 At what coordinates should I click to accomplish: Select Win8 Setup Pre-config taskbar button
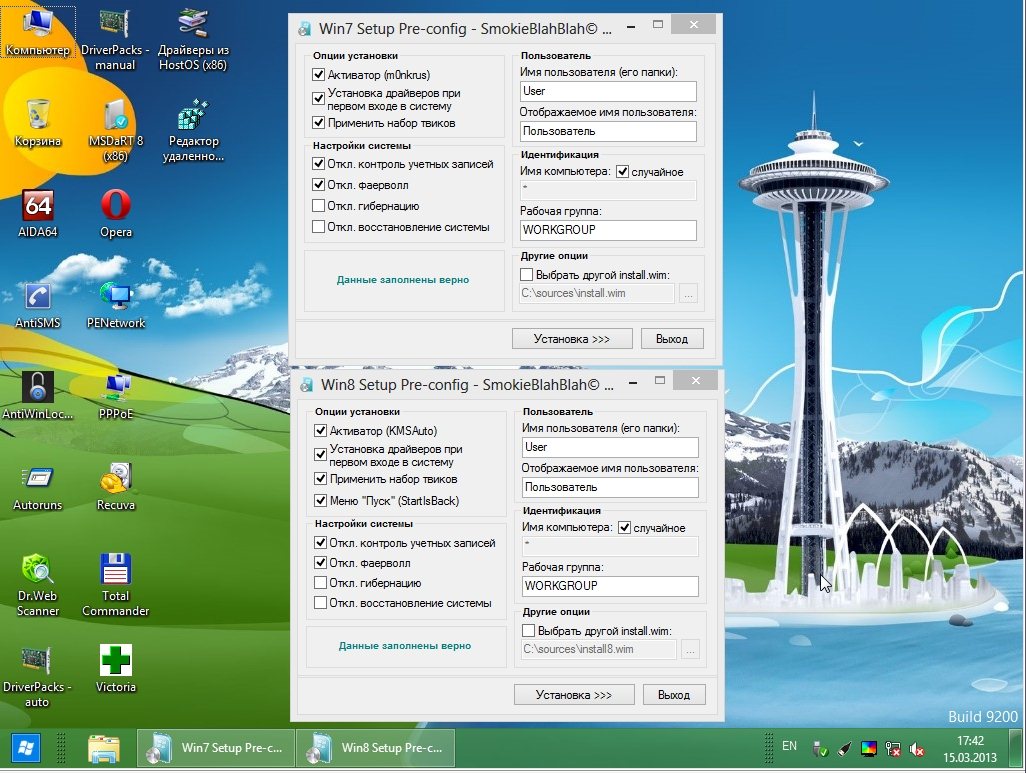tap(376, 747)
